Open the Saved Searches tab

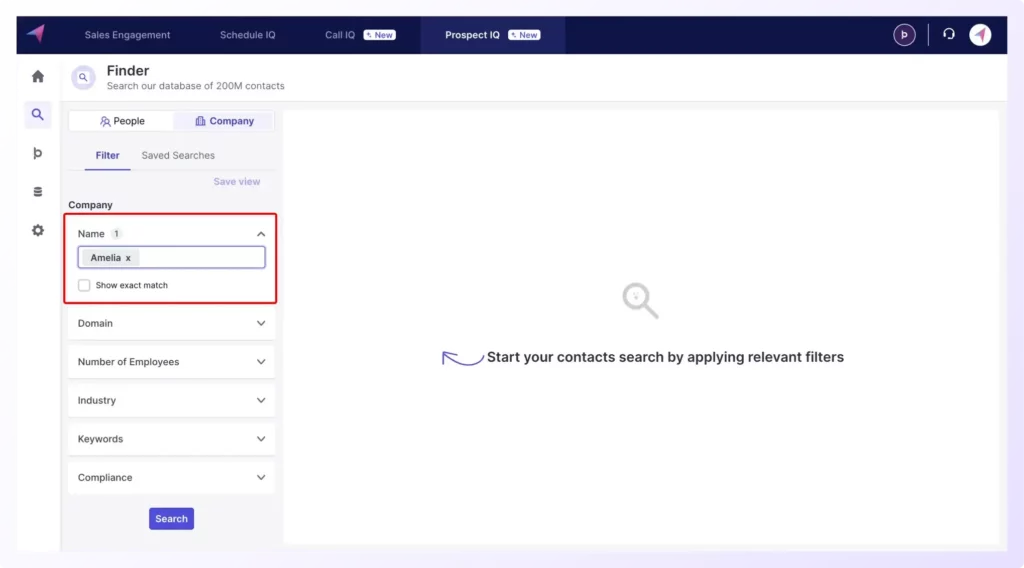178,156
